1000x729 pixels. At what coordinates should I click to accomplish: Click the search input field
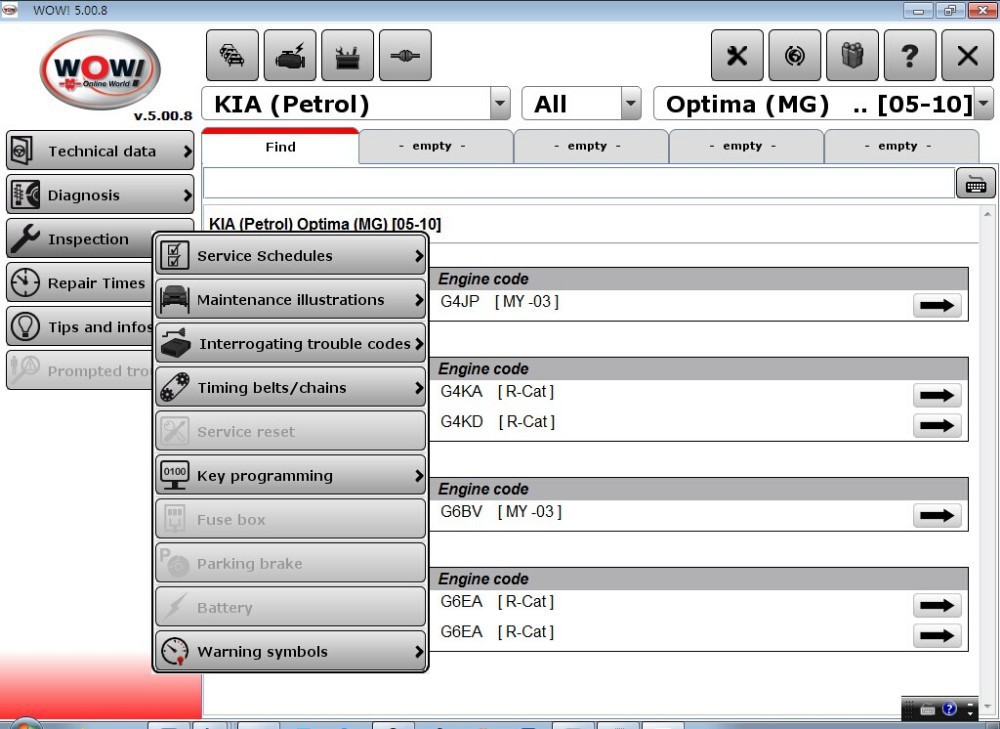578,183
